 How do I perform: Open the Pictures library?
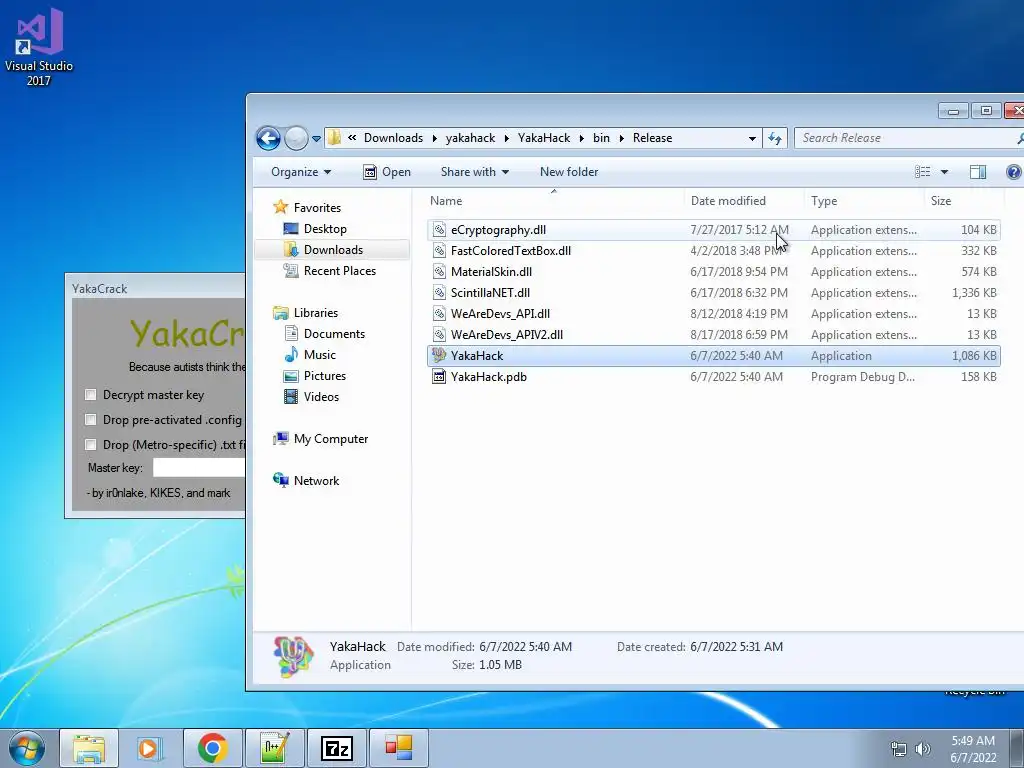(315, 376)
